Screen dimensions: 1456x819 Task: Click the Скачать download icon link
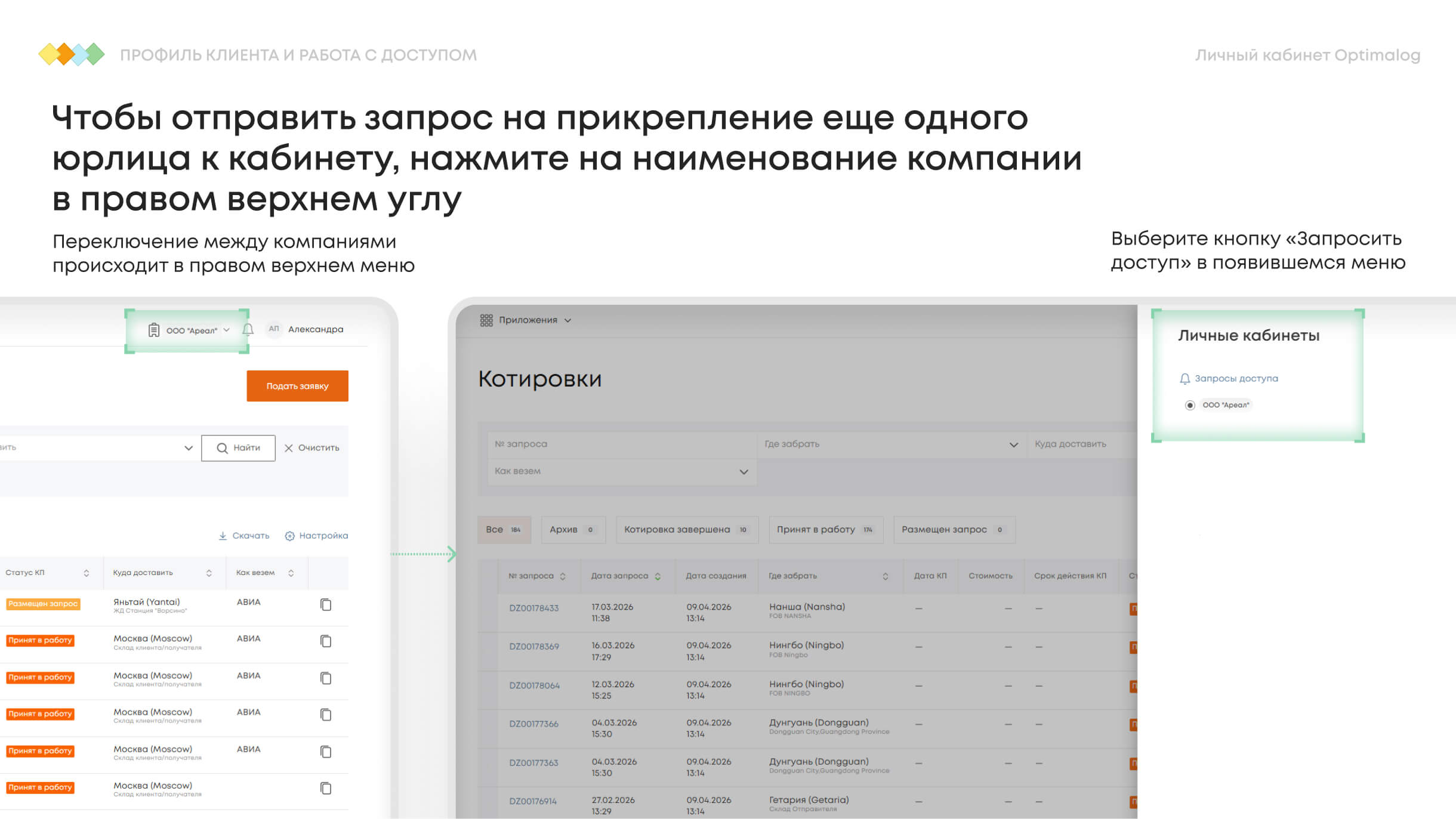click(x=223, y=536)
